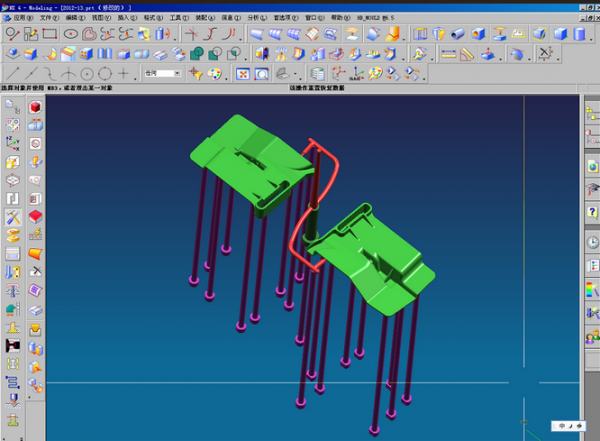Expand the curve toolbar options arrow
The image size is (600, 441).
tap(174, 39)
